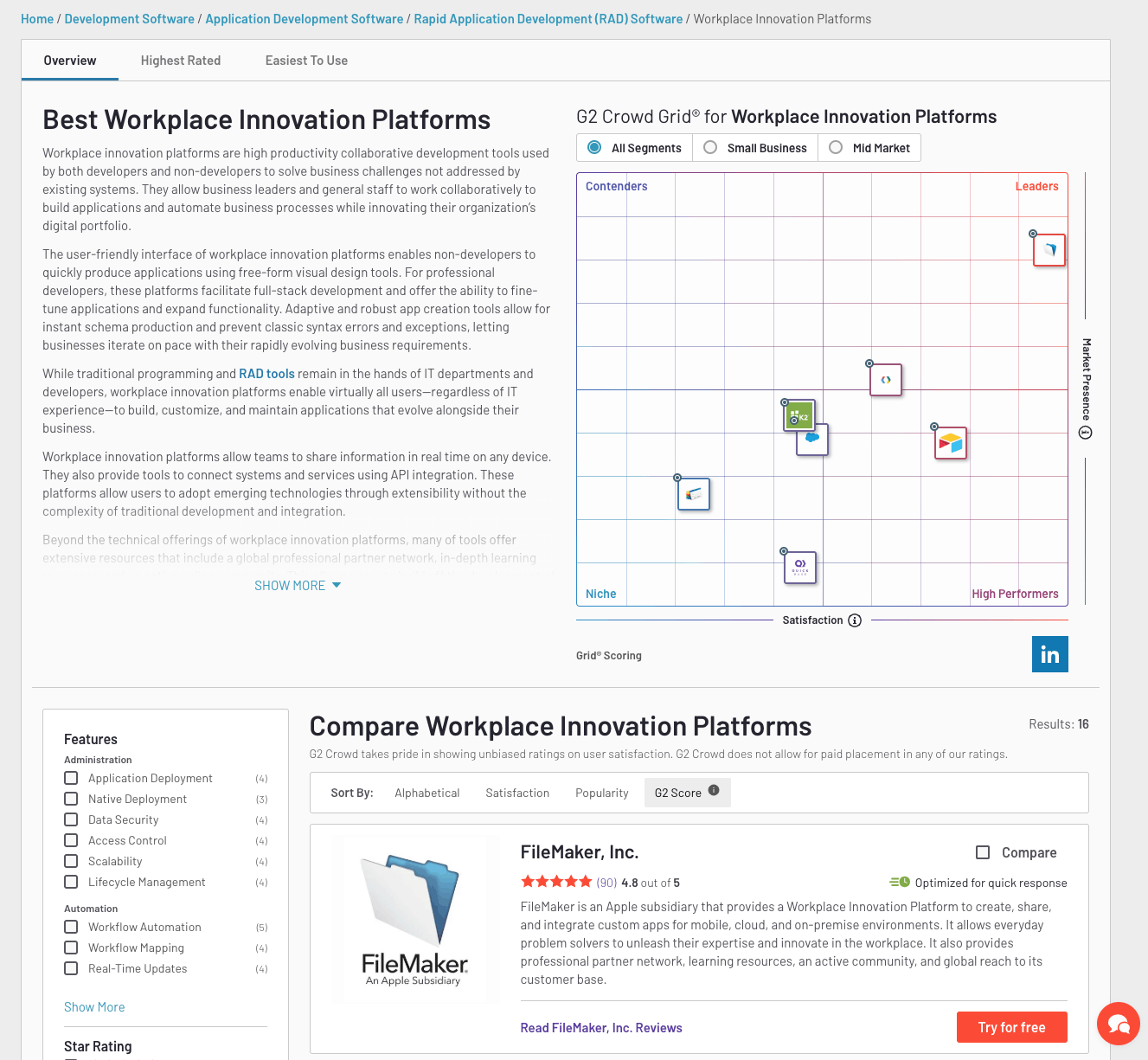
Task: Click the FileMaker five-star rating icons
Action: tap(556, 882)
